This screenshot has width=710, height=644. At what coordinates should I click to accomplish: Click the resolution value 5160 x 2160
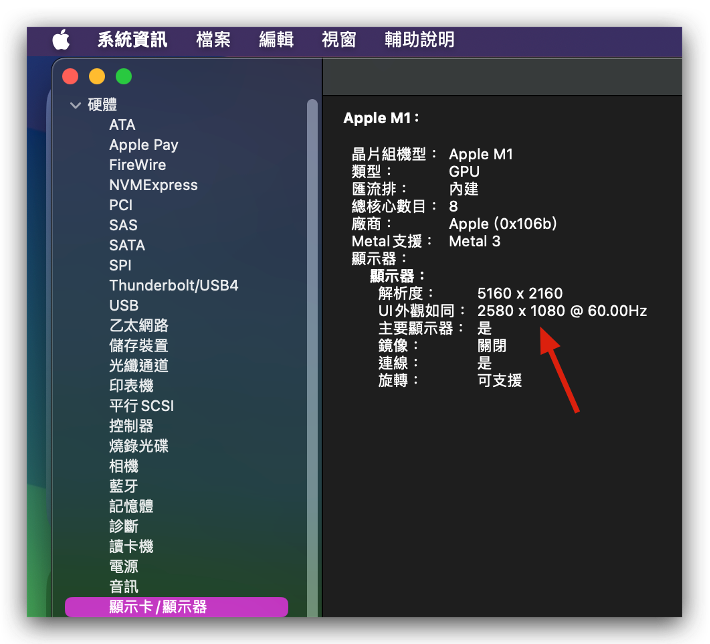(520, 293)
